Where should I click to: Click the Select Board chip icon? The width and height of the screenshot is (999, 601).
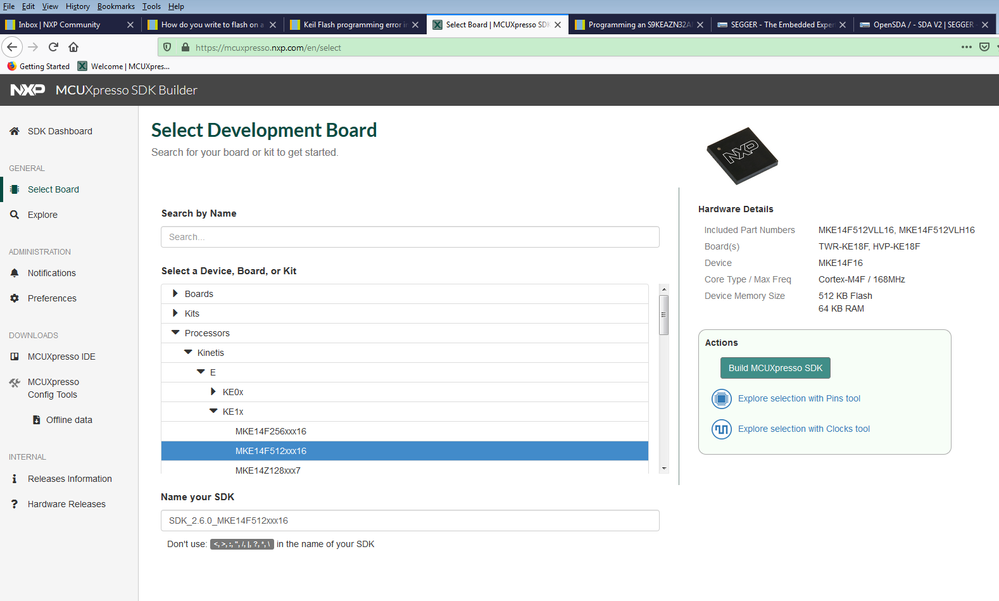[14, 189]
